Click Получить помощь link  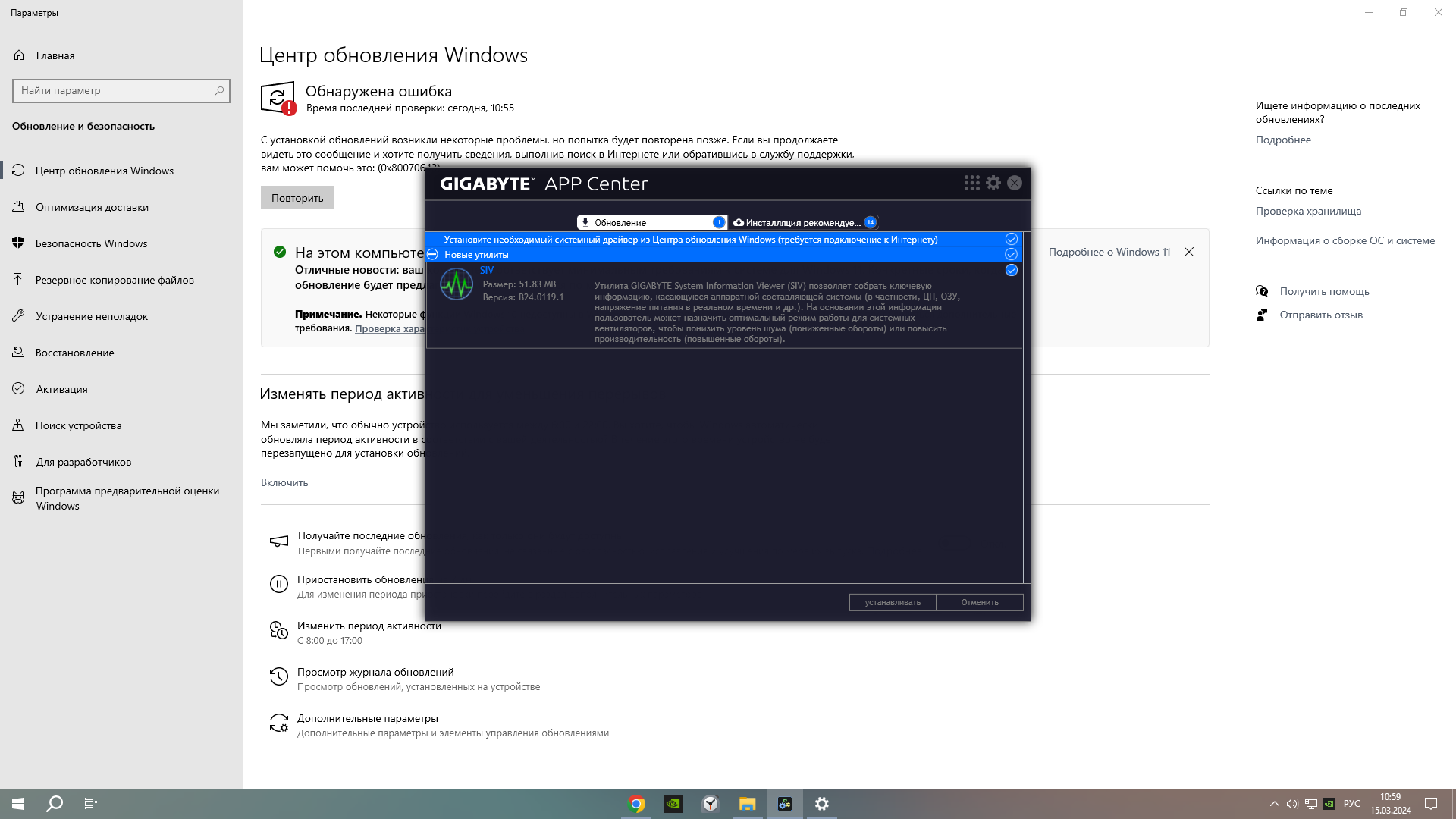1324,291
